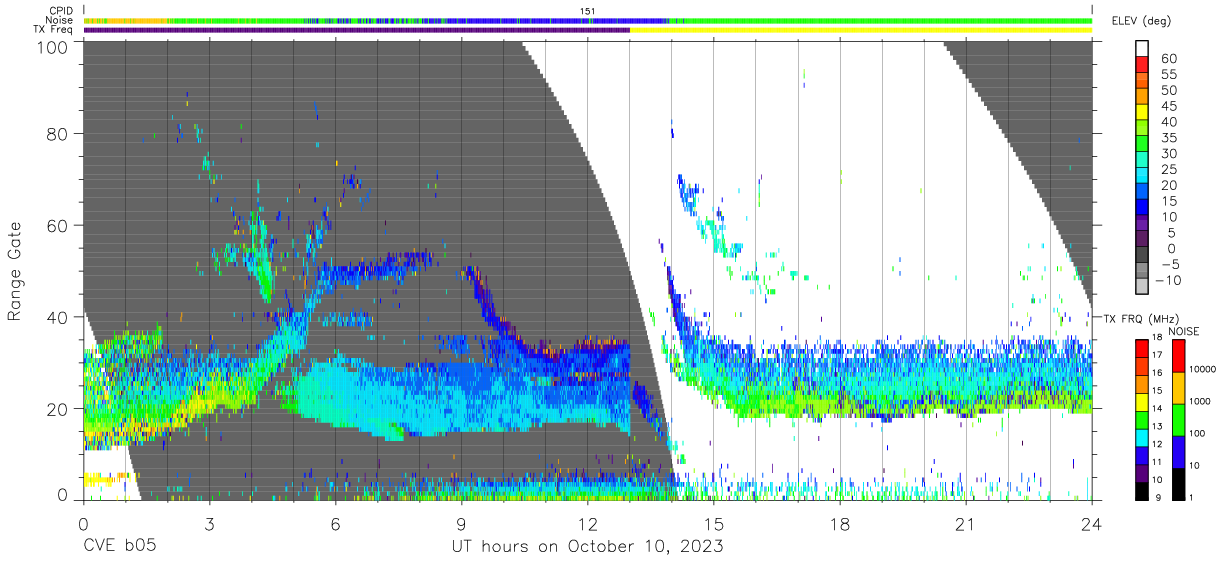Select the "80" tick on Range Gate axis
Viewport: 1228px width, 567px height.
[x=57, y=133]
